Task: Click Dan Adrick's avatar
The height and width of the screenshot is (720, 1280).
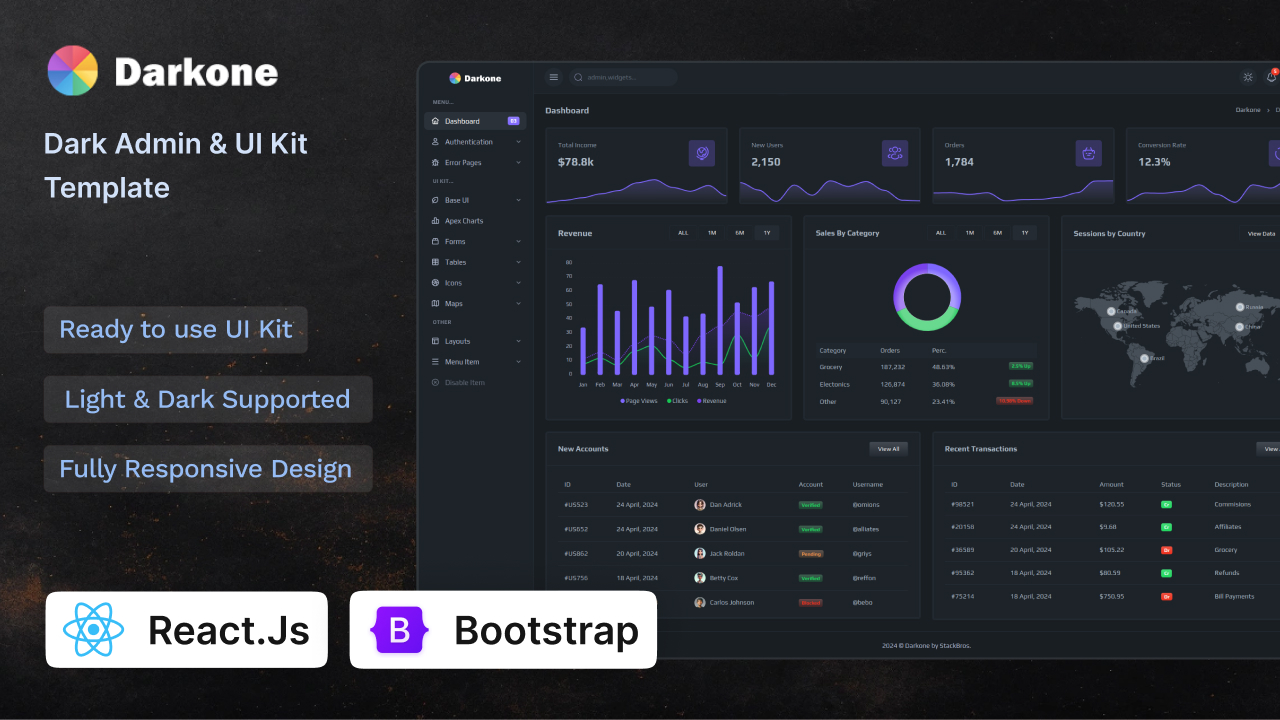Action: click(x=700, y=505)
